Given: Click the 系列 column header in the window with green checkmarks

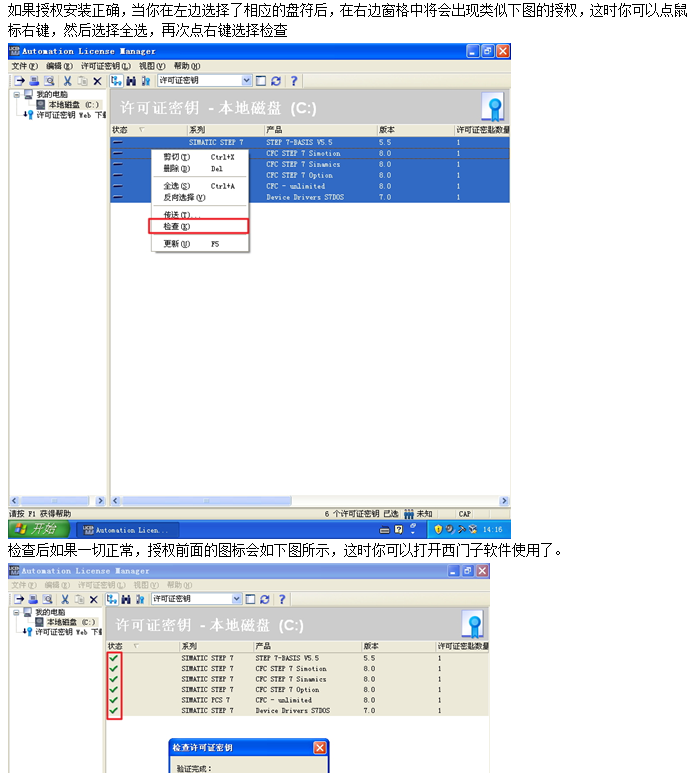Looking at the screenshot, I should pos(216,646).
